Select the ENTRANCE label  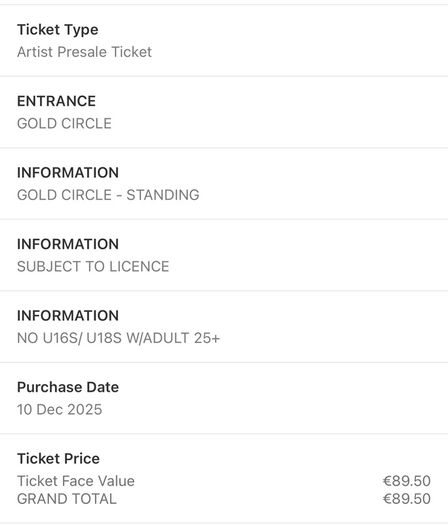56,101
